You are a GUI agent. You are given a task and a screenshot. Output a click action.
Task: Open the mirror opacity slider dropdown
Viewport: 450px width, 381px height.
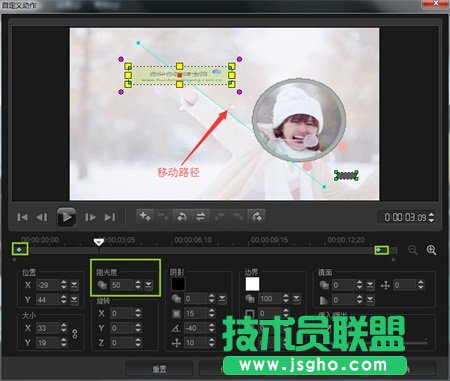[370, 285]
